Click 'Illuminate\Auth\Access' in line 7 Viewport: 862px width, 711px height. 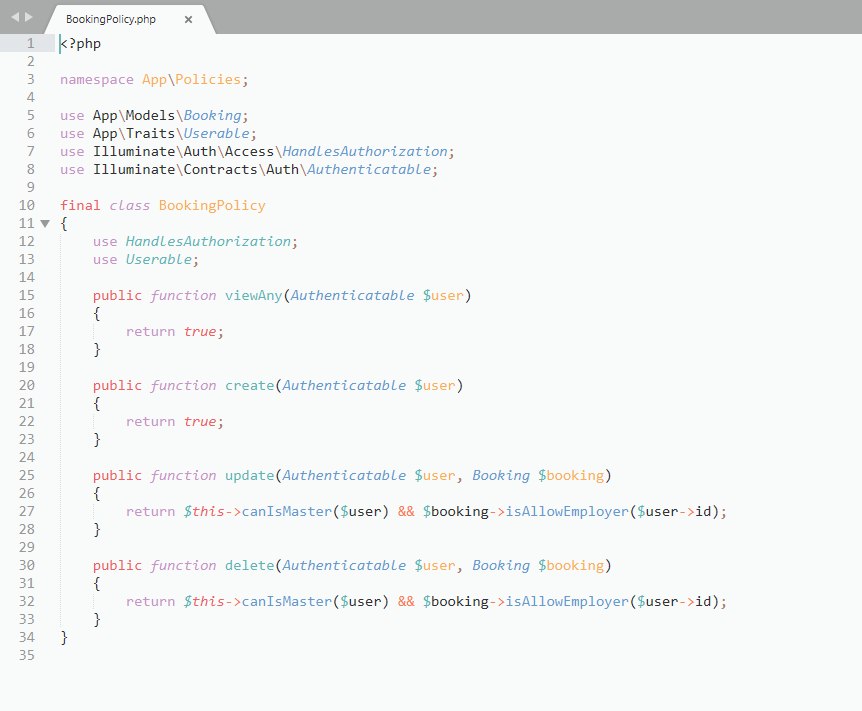coord(184,151)
